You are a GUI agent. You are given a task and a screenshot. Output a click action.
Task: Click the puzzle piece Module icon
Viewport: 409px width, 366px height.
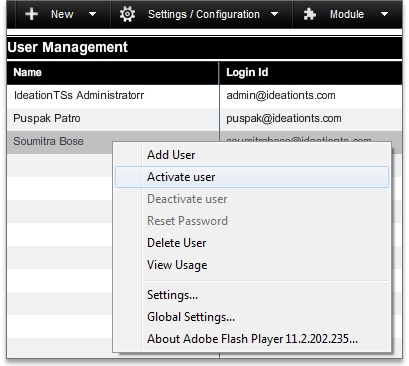310,14
